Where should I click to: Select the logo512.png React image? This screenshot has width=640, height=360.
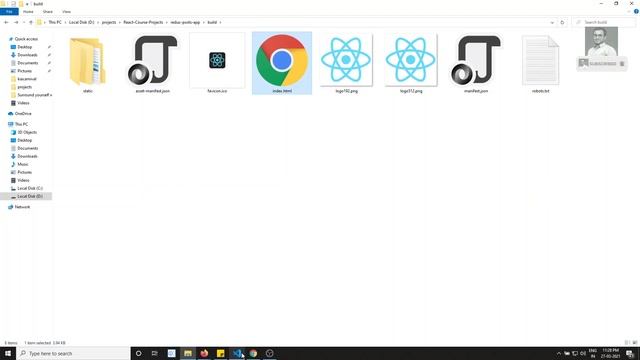(x=411, y=64)
